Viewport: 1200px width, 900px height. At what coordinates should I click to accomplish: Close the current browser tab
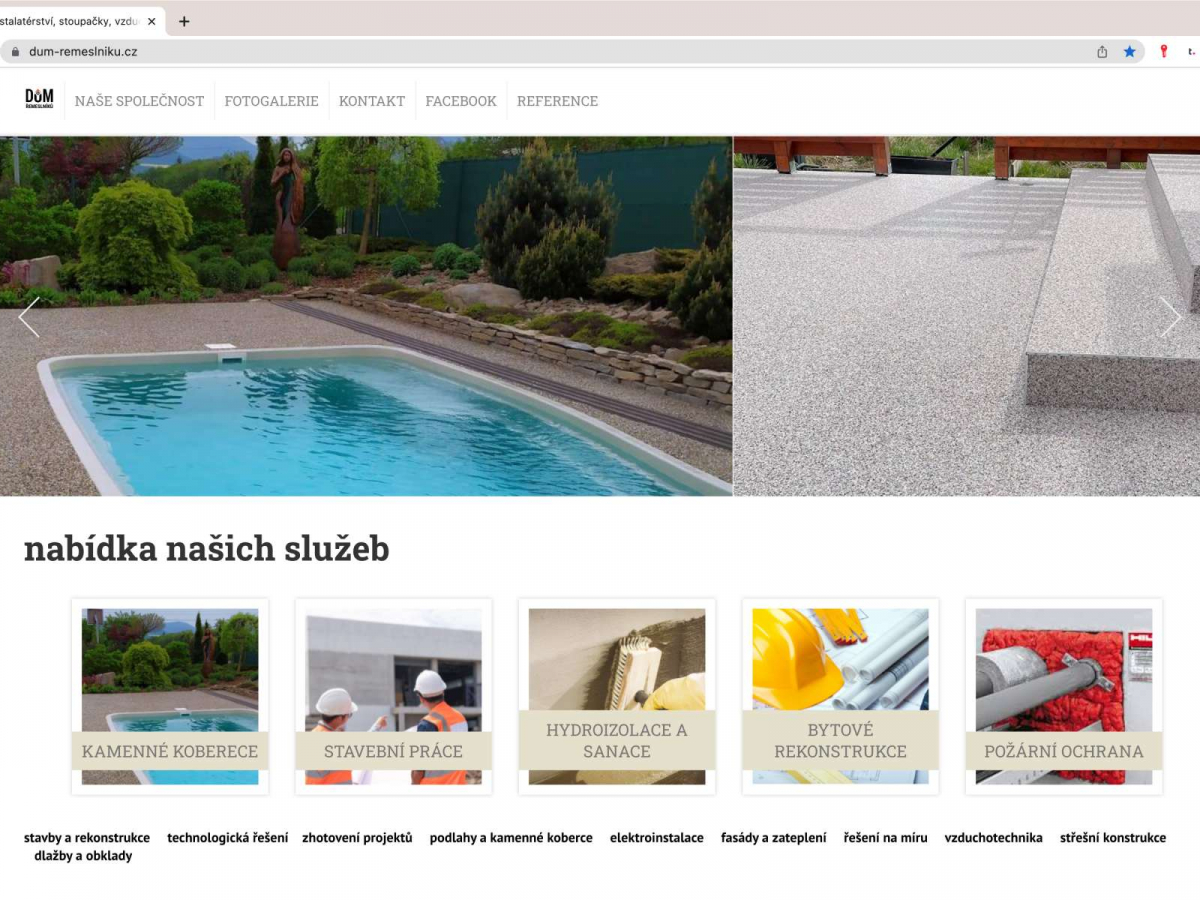[152, 21]
